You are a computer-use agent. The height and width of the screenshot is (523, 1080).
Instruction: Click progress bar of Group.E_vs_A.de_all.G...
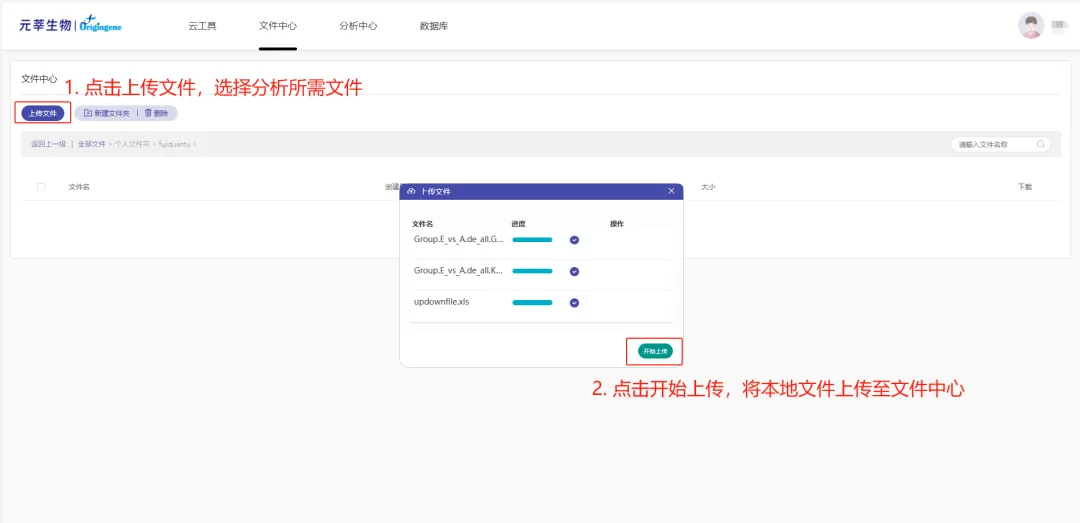532,240
